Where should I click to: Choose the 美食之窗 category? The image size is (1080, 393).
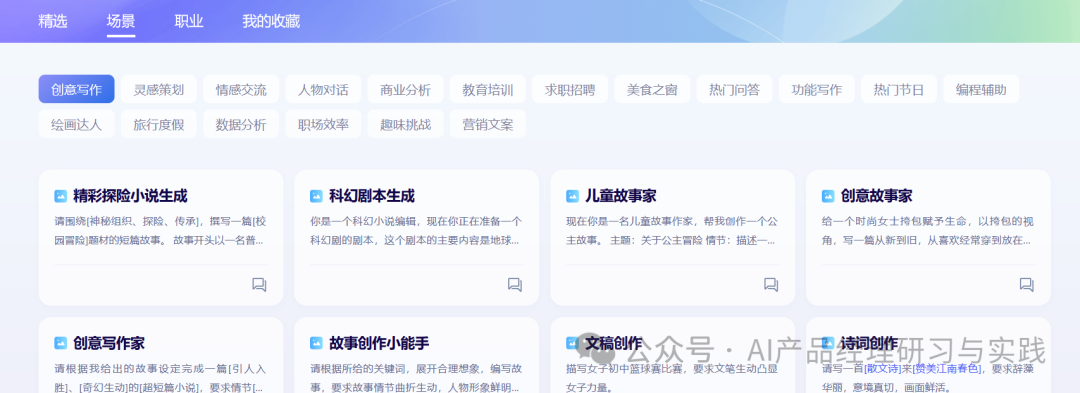(652, 89)
